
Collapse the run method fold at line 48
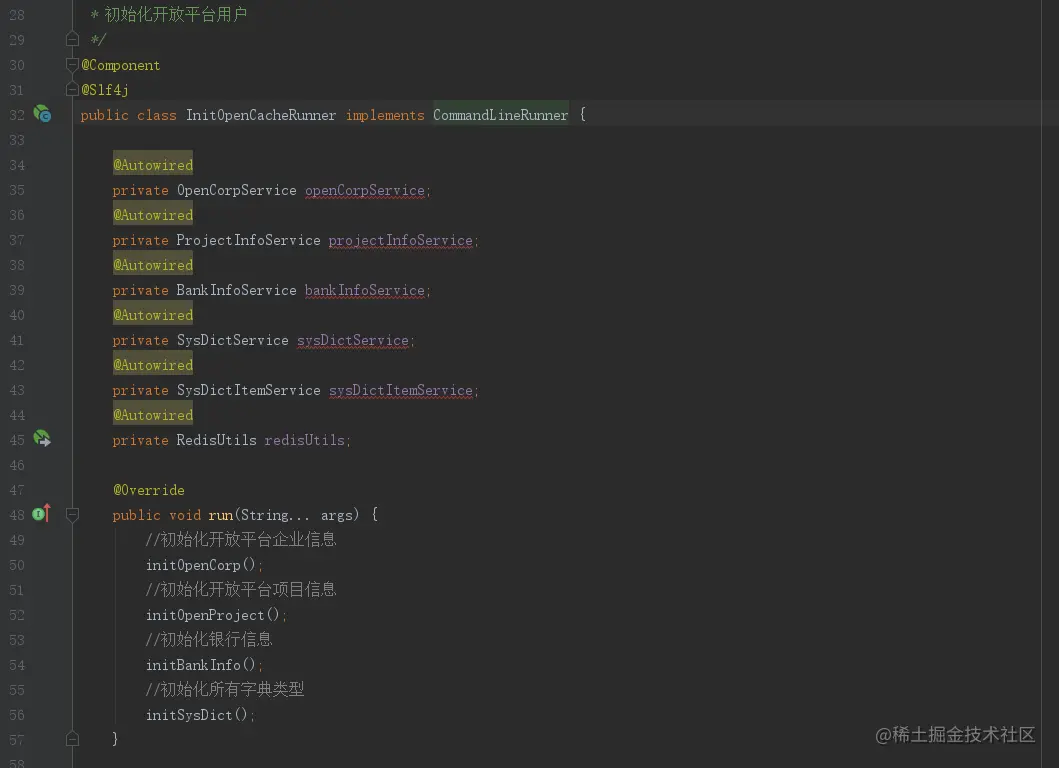72,515
